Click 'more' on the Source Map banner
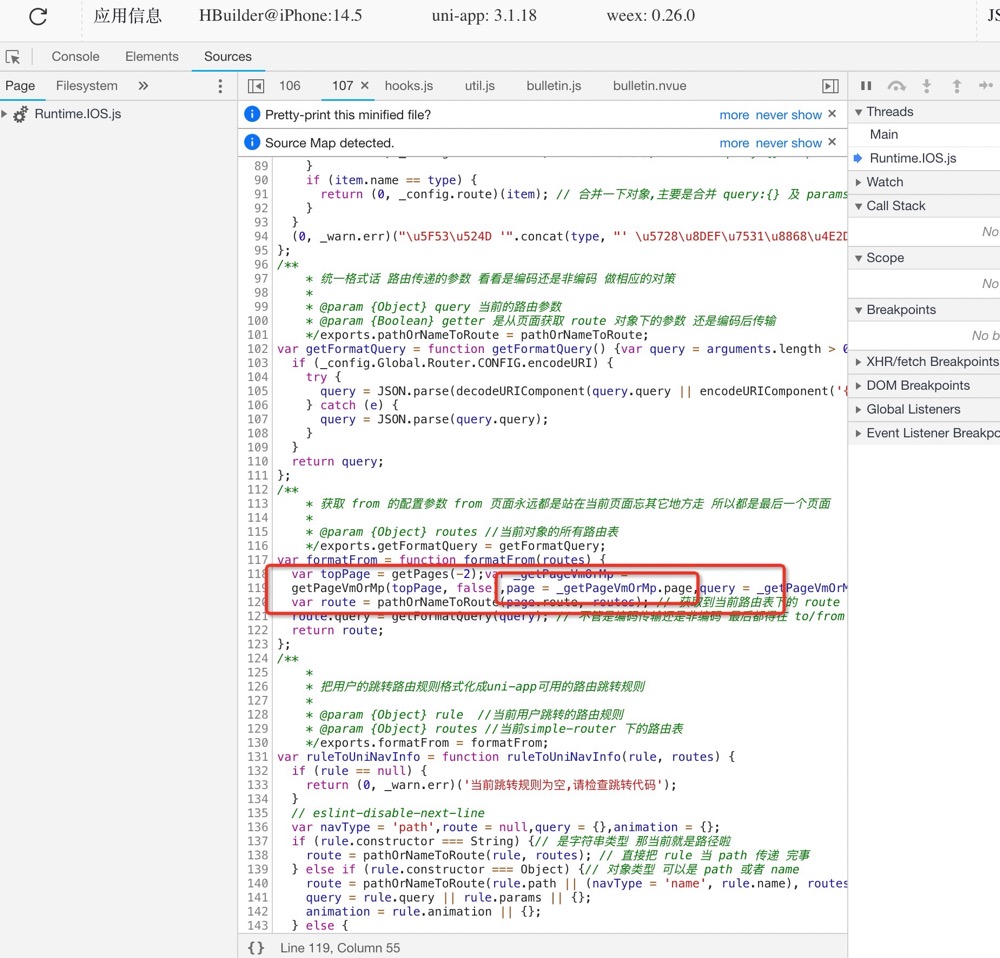The height and width of the screenshot is (958, 1000). (x=734, y=143)
